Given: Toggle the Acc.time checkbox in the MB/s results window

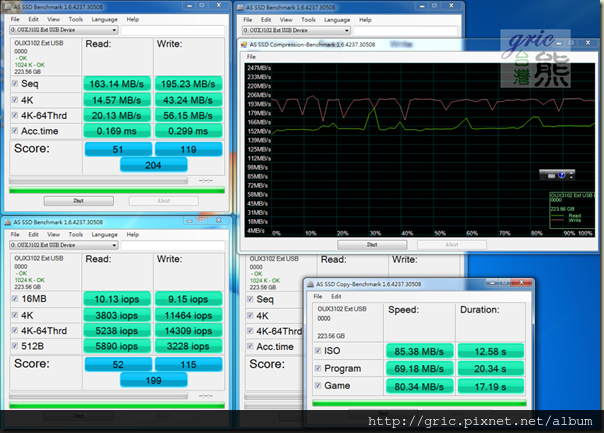Looking at the screenshot, I should (x=15, y=131).
